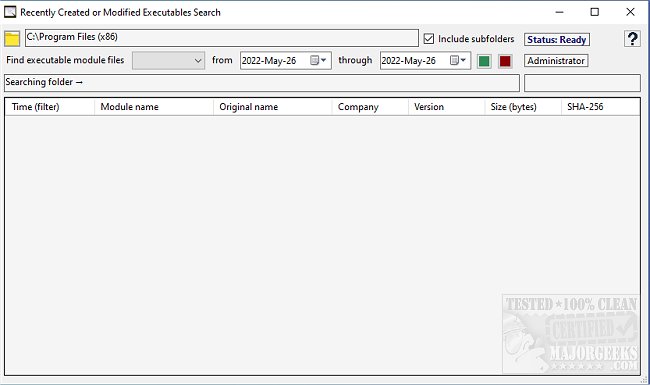Open the yellow folder browse icon

12,39
